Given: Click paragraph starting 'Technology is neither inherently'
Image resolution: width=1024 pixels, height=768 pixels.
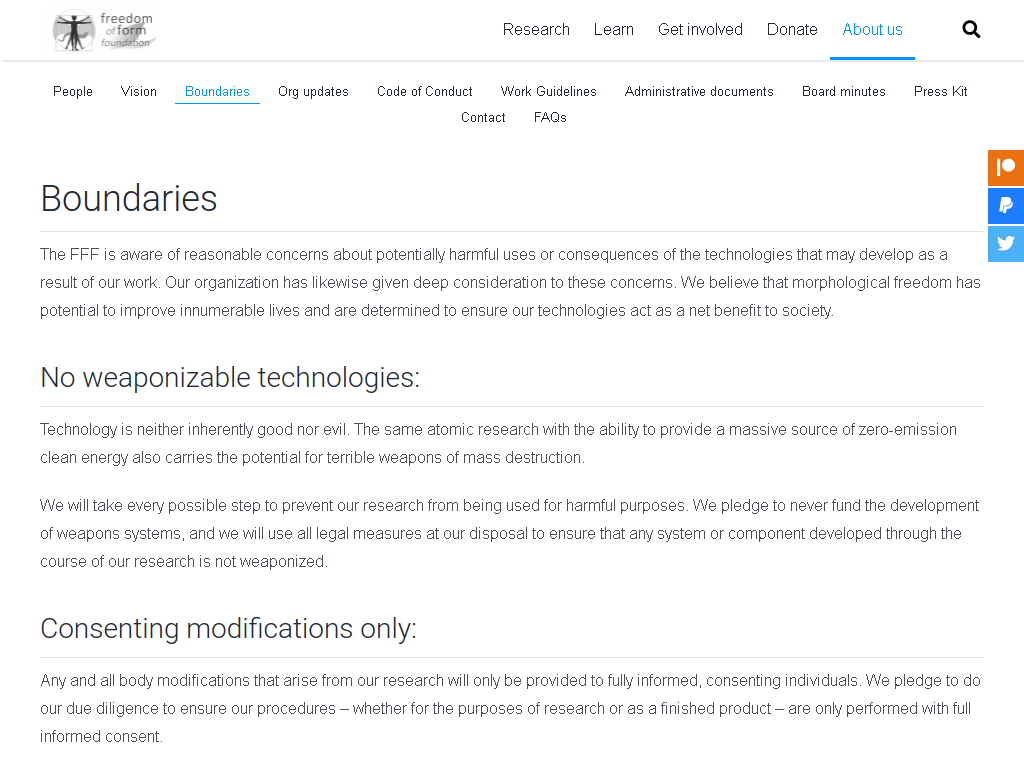Looking at the screenshot, I should tap(498, 443).
